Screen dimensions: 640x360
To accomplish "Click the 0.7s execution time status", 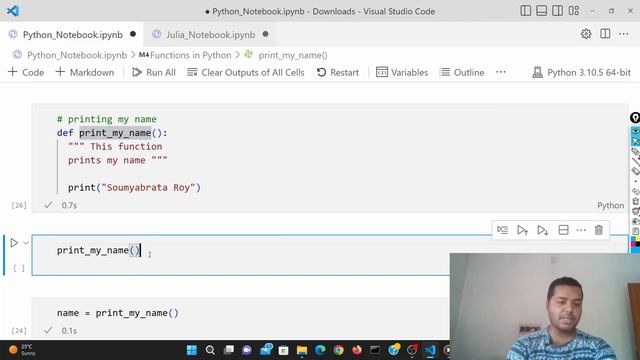I will click(x=69, y=205).
